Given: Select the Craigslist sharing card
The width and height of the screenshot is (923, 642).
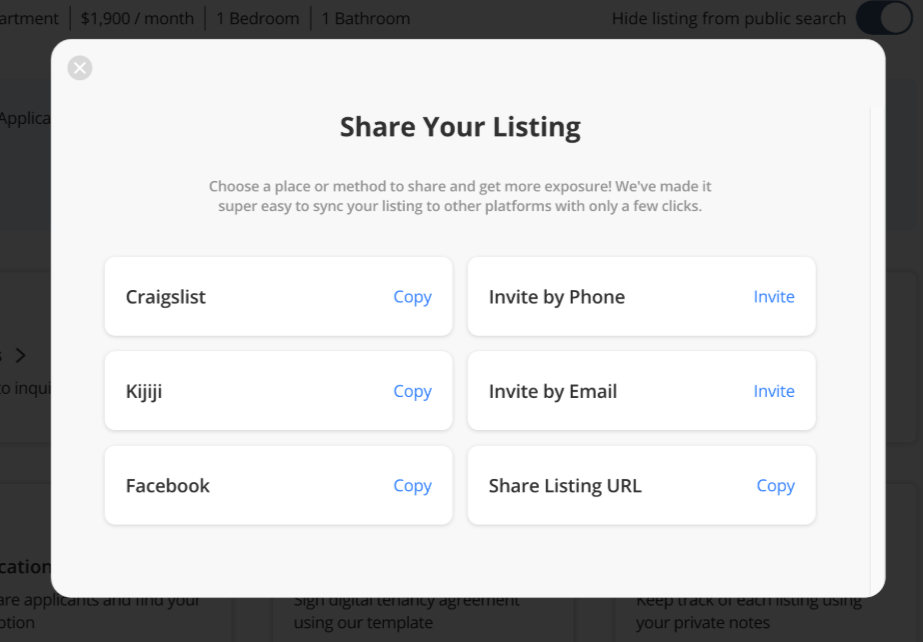Looking at the screenshot, I should point(278,297).
